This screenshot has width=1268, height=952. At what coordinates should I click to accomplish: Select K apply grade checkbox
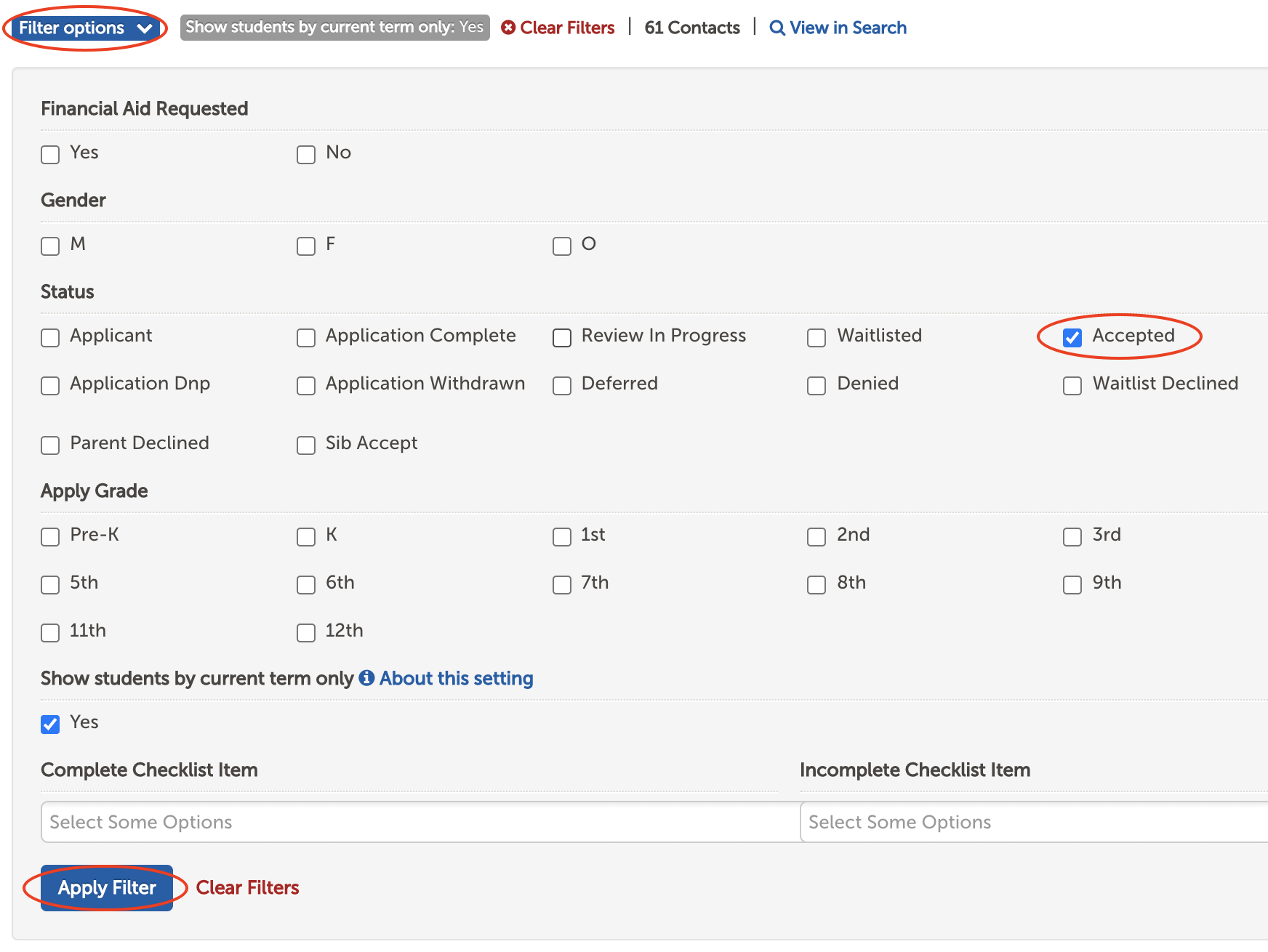[x=306, y=536]
